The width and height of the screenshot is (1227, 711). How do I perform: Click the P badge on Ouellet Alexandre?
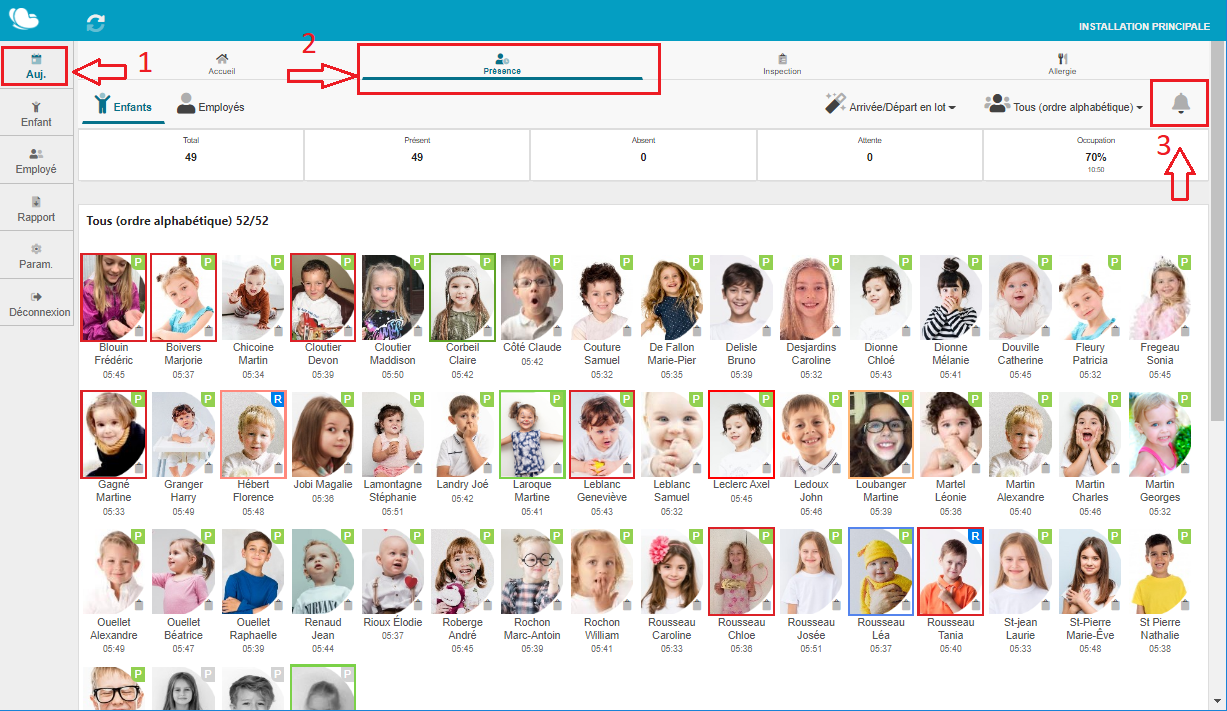point(139,537)
